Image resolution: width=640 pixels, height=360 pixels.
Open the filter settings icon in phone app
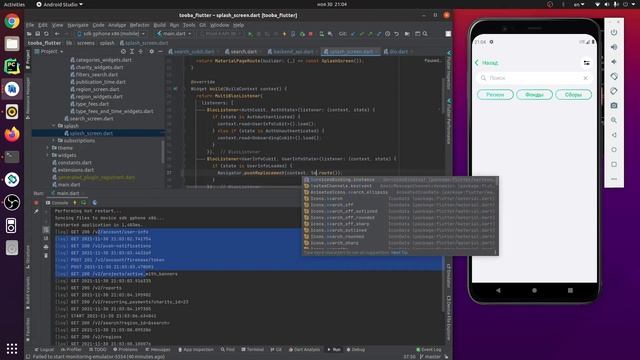587,63
